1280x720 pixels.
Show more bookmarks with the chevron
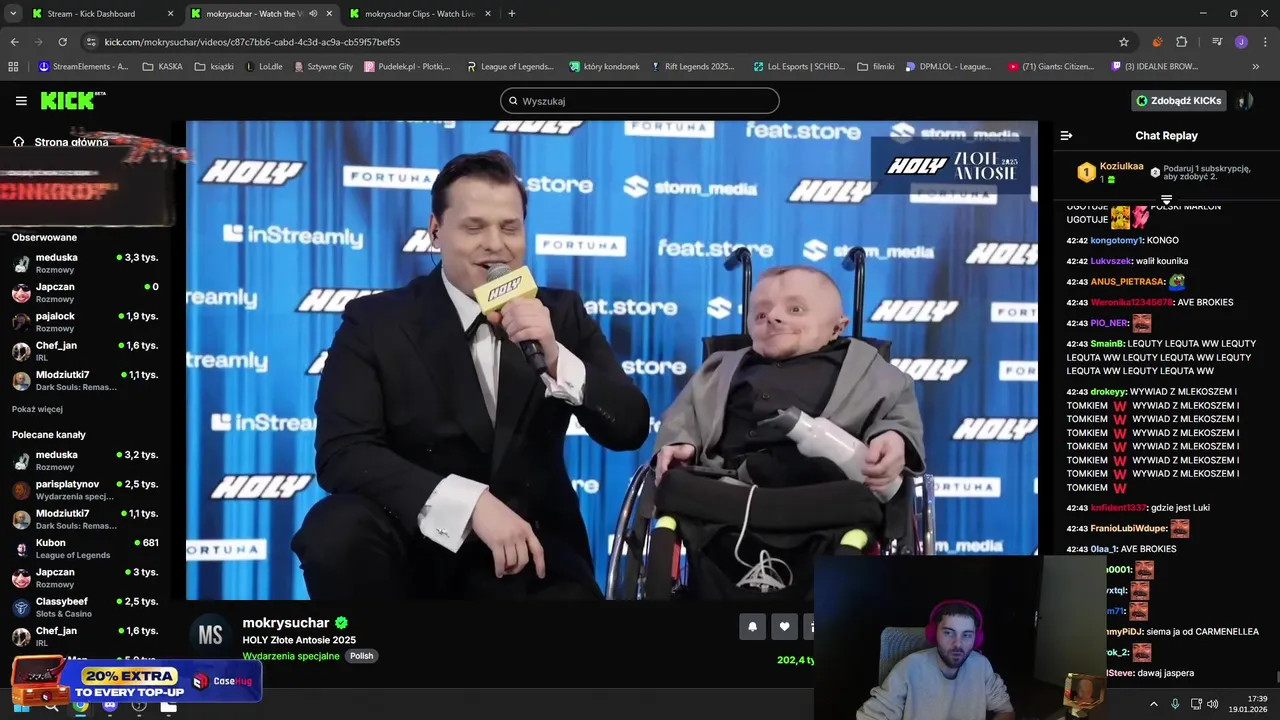coord(1256,67)
